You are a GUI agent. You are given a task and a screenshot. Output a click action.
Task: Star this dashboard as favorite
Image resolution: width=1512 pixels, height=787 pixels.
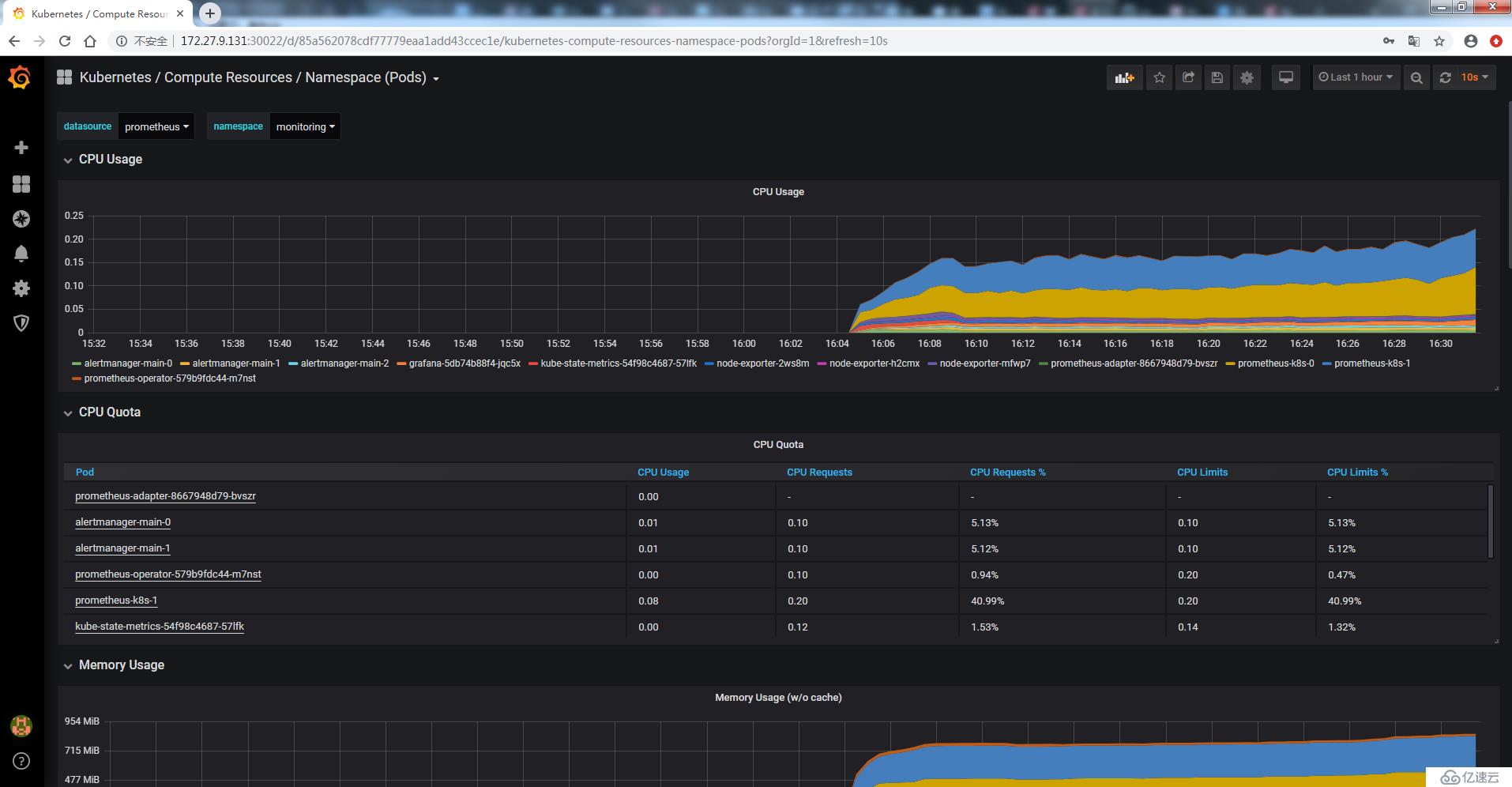click(1159, 77)
